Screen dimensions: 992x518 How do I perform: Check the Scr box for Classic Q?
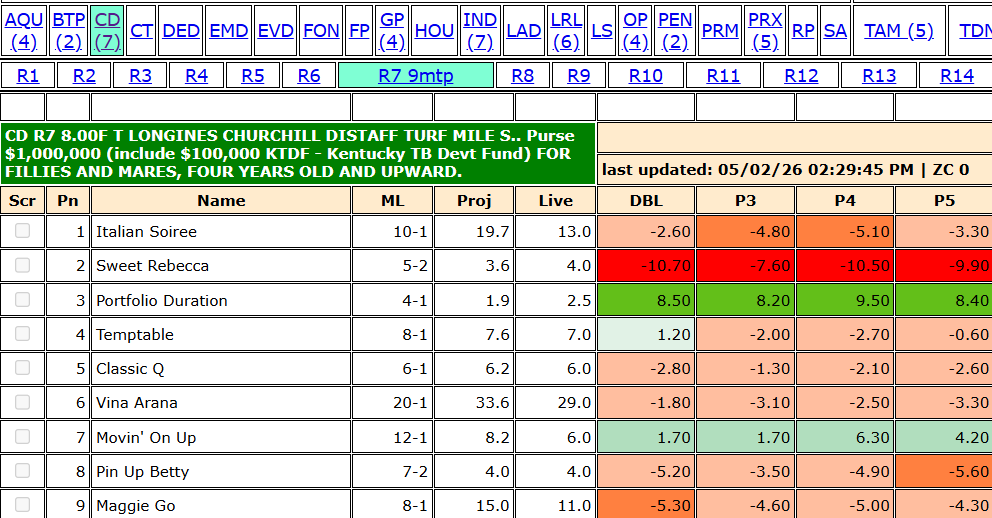pyautogui.click(x=22, y=367)
